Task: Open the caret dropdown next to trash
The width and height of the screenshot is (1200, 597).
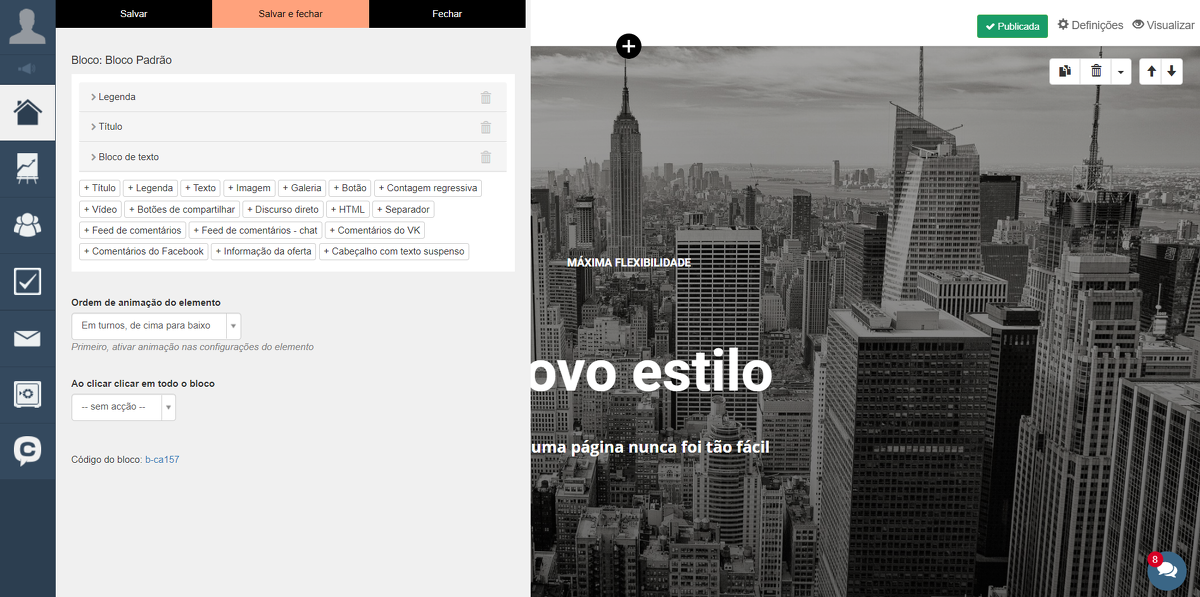Action: tap(1120, 71)
